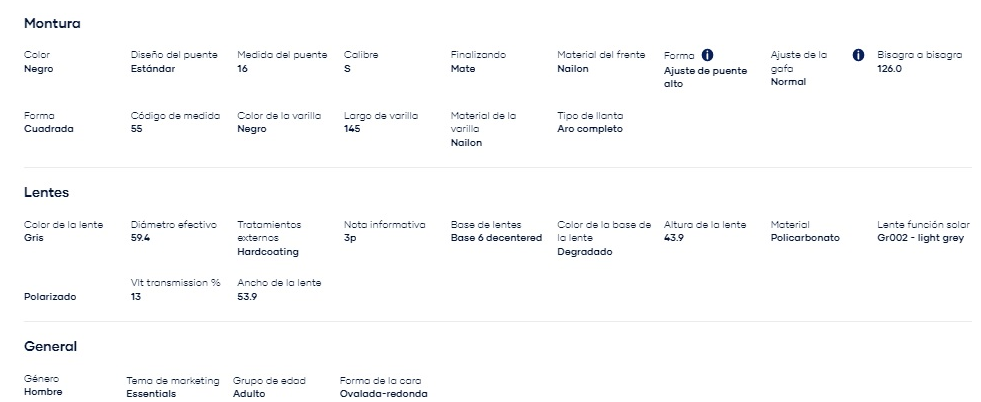
Task: Select the Hardcoating treatment value
Action: (268, 252)
